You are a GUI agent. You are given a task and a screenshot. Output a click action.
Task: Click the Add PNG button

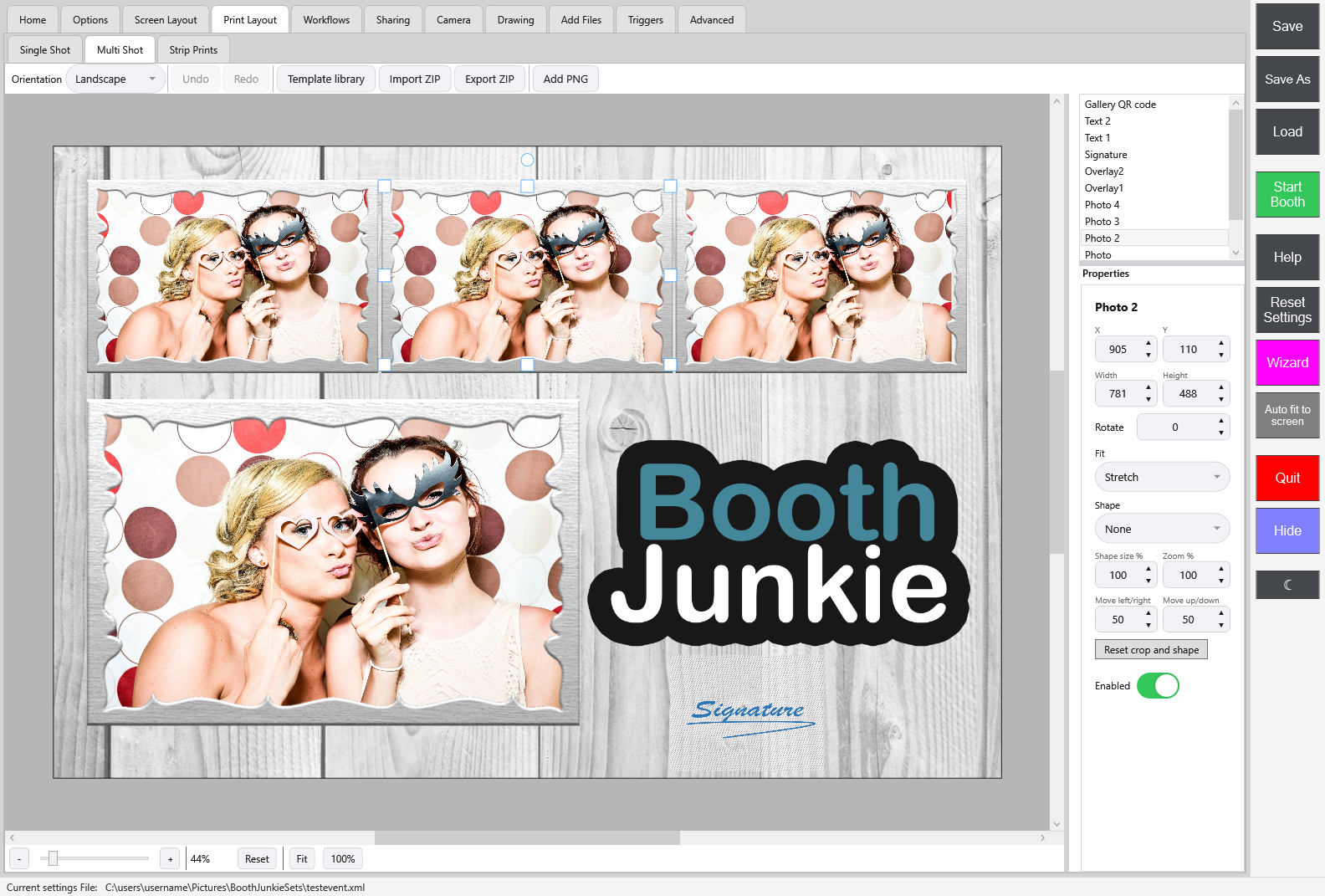(x=565, y=79)
